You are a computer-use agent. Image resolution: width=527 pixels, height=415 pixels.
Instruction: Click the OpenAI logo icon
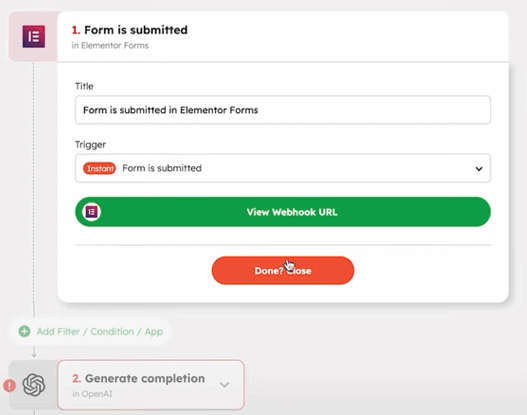(34, 385)
